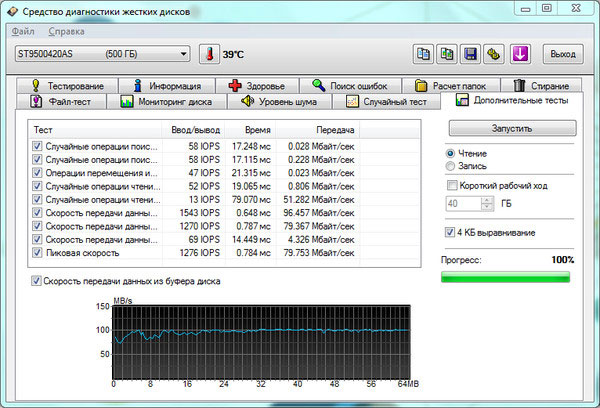Open the Поиск ошибок tab

(x=350, y=85)
